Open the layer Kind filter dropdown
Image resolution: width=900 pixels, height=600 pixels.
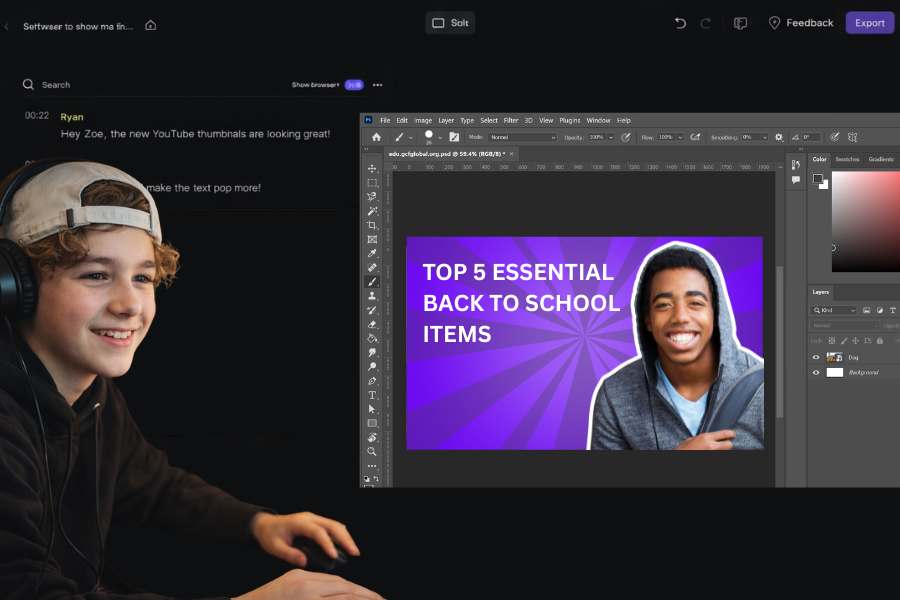point(833,311)
